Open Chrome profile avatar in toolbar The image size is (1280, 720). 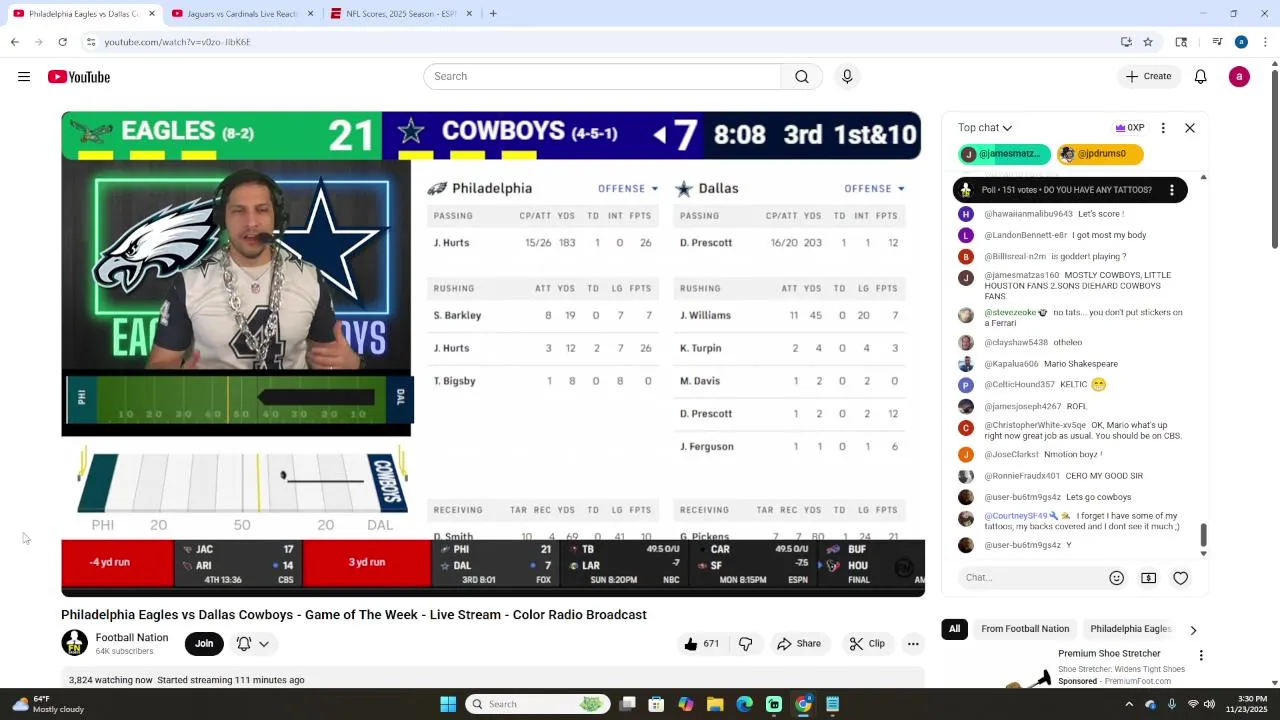point(1241,42)
